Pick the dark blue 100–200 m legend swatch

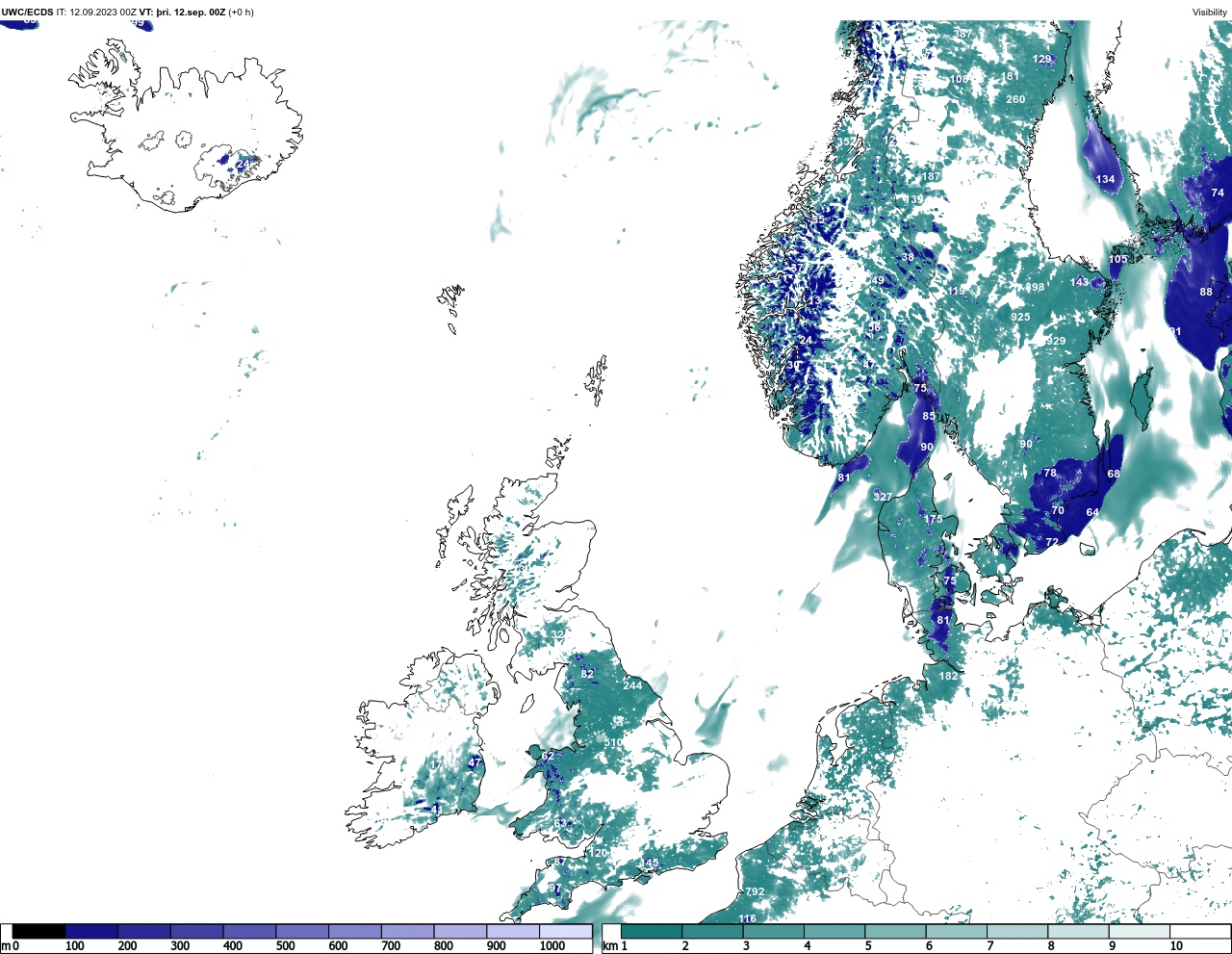click(91, 931)
